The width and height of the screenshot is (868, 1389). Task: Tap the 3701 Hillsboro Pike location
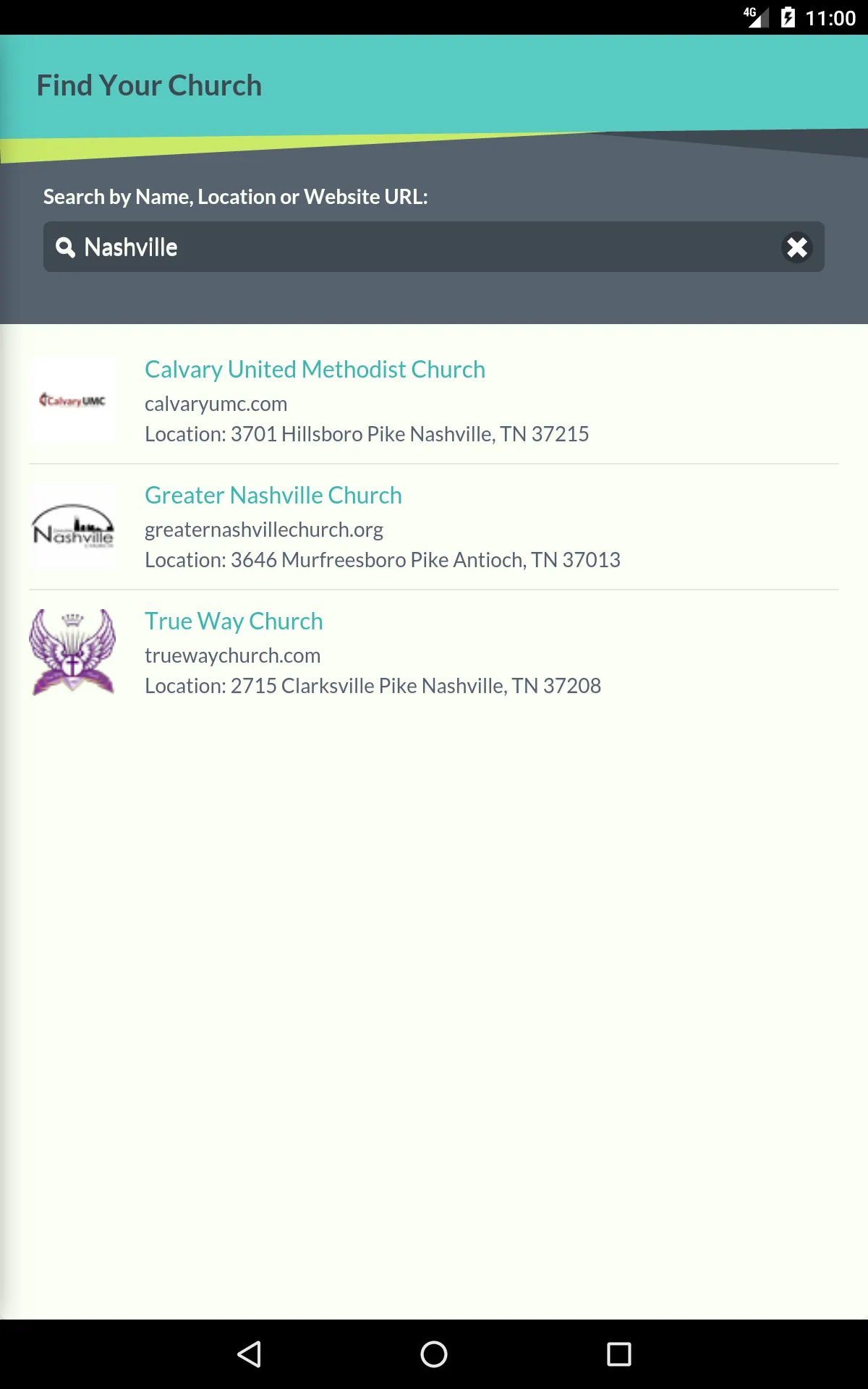(367, 434)
